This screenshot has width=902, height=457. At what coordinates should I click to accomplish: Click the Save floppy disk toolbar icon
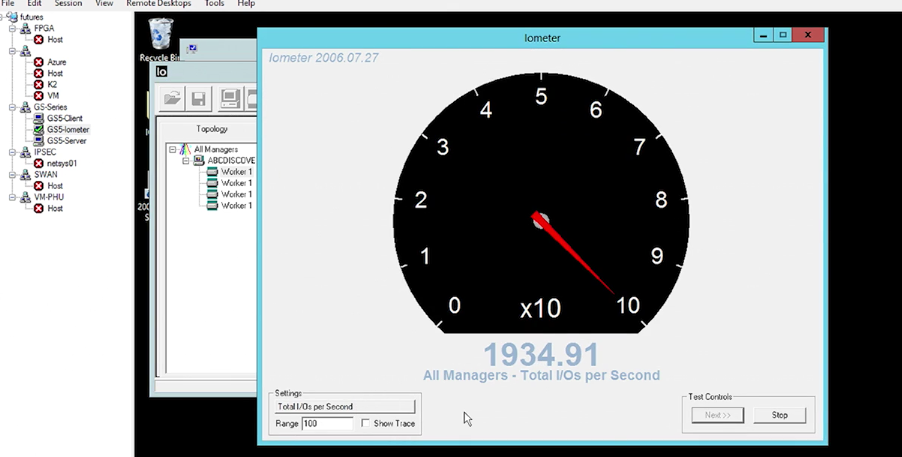pos(199,98)
